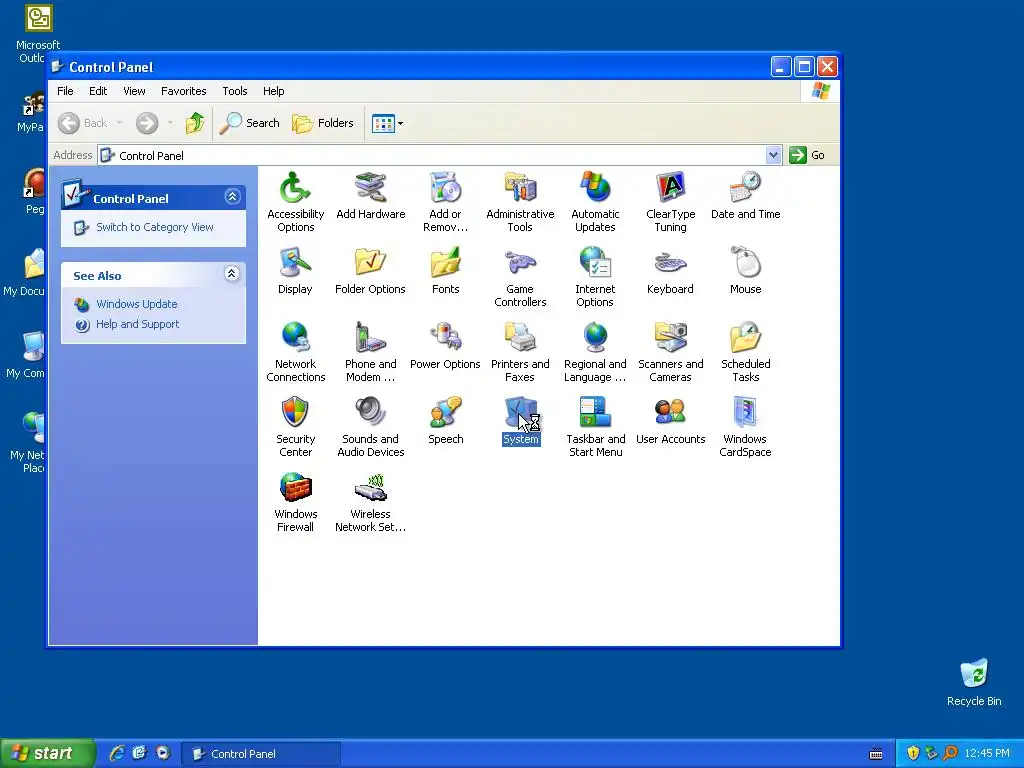
Task: Click Control Panel taskbar button
Action: click(x=261, y=754)
